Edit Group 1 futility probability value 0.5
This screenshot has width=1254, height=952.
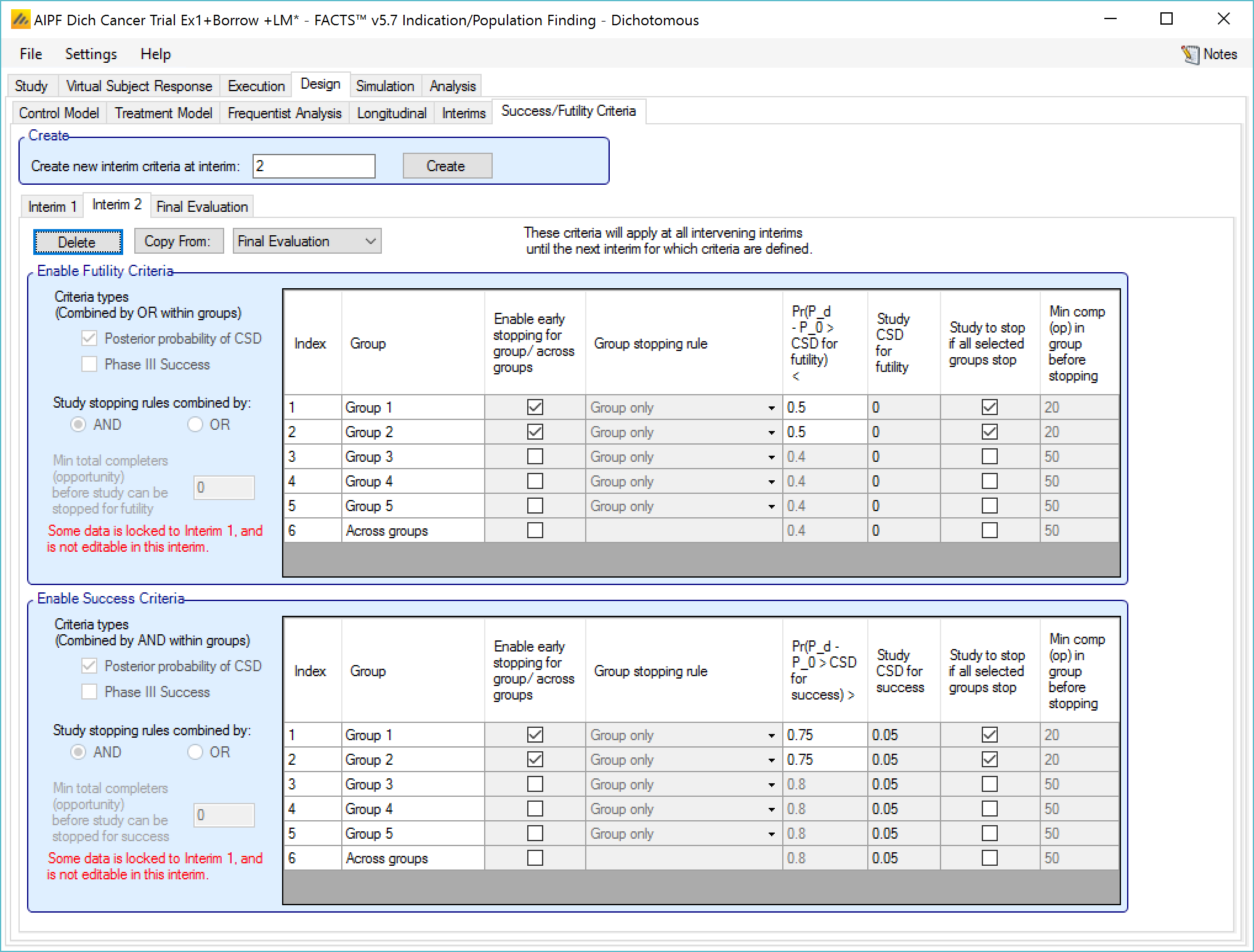(823, 408)
